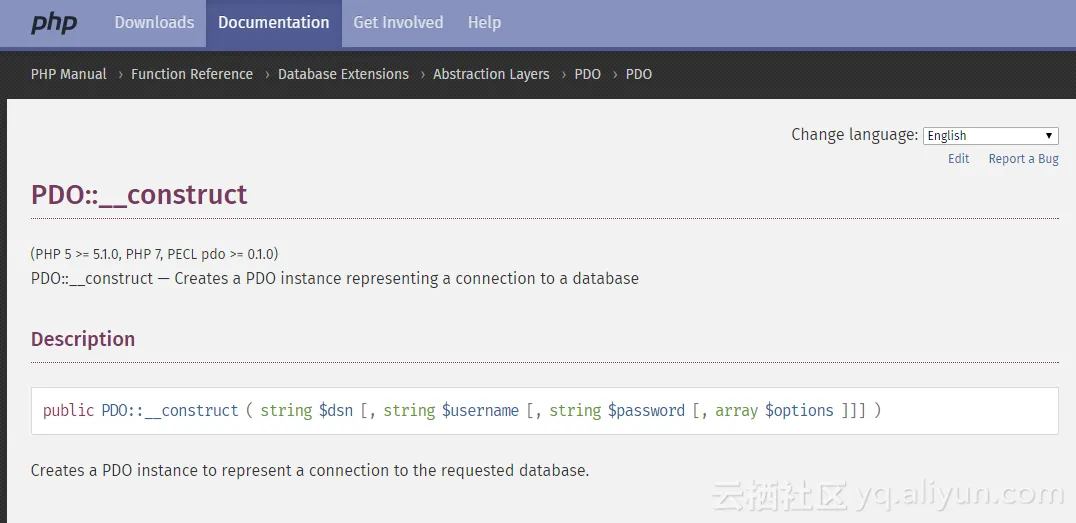Go to Database Extensions breadcrumb
This screenshot has width=1076, height=523.
(x=343, y=74)
